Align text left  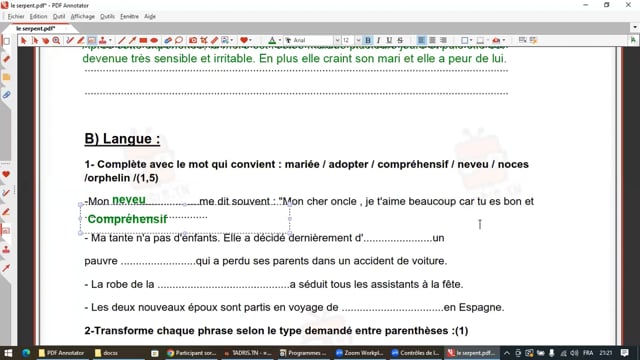(421, 40)
